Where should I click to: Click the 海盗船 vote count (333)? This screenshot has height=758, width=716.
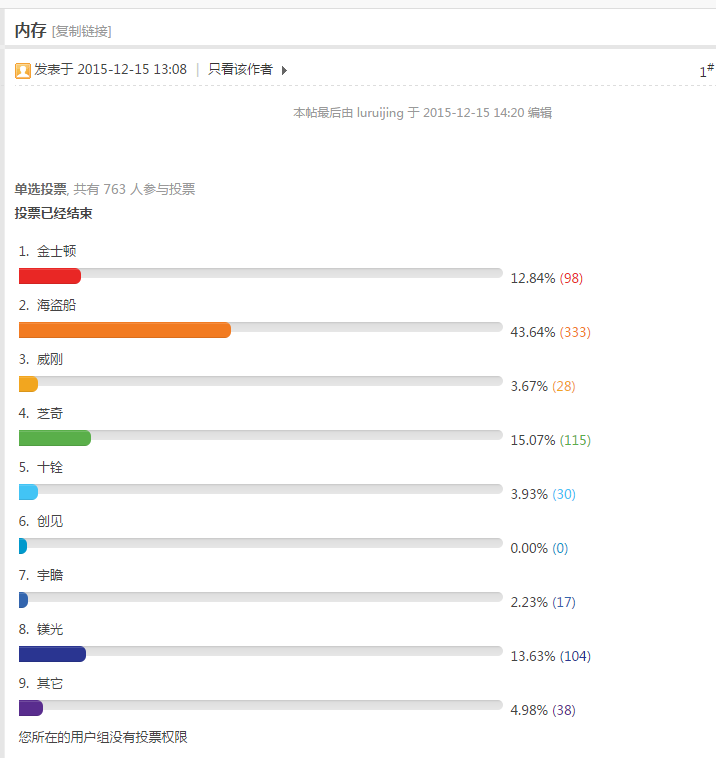pos(575,332)
